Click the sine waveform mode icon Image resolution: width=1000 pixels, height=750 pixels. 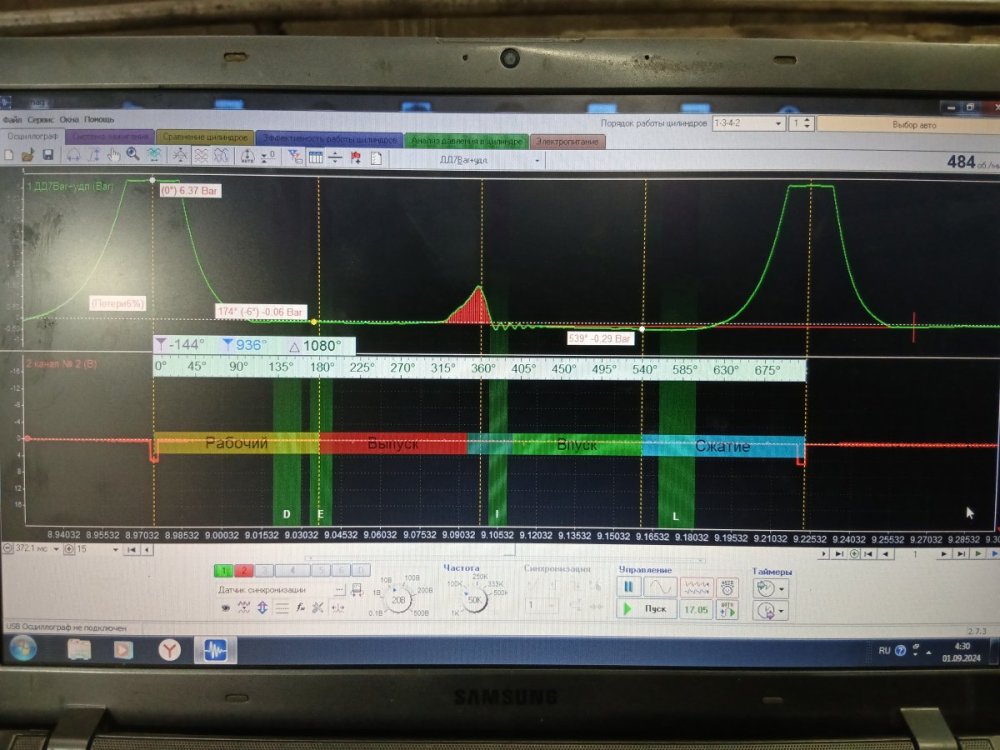(x=659, y=587)
